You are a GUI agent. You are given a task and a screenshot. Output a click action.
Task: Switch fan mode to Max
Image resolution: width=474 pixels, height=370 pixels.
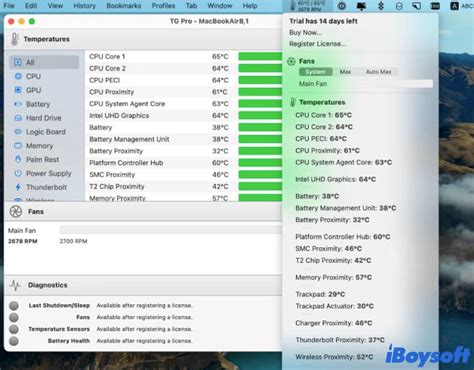[x=345, y=72]
